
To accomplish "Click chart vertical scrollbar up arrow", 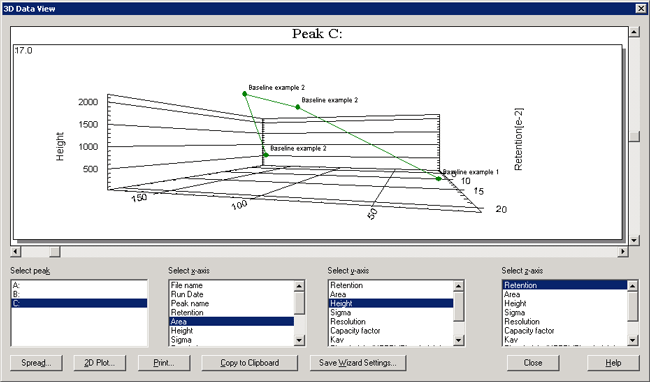I will tap(634, 31).
